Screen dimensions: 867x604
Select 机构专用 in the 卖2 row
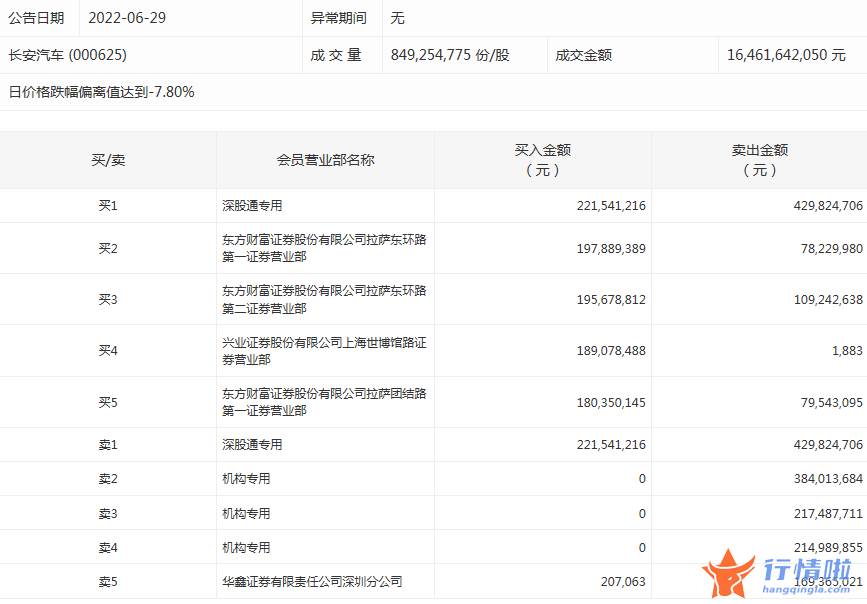click(246, 479)
